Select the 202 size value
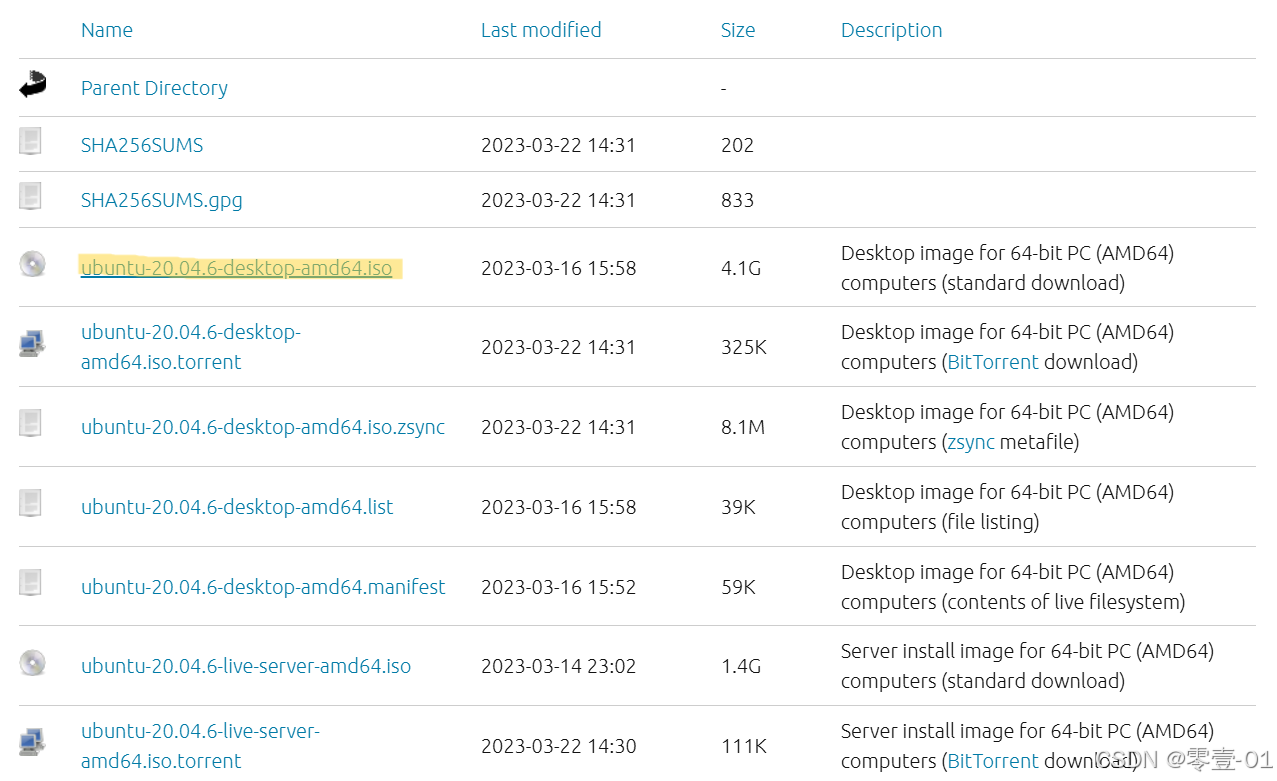Screen dimensions: 1277x781 point(737,145)
